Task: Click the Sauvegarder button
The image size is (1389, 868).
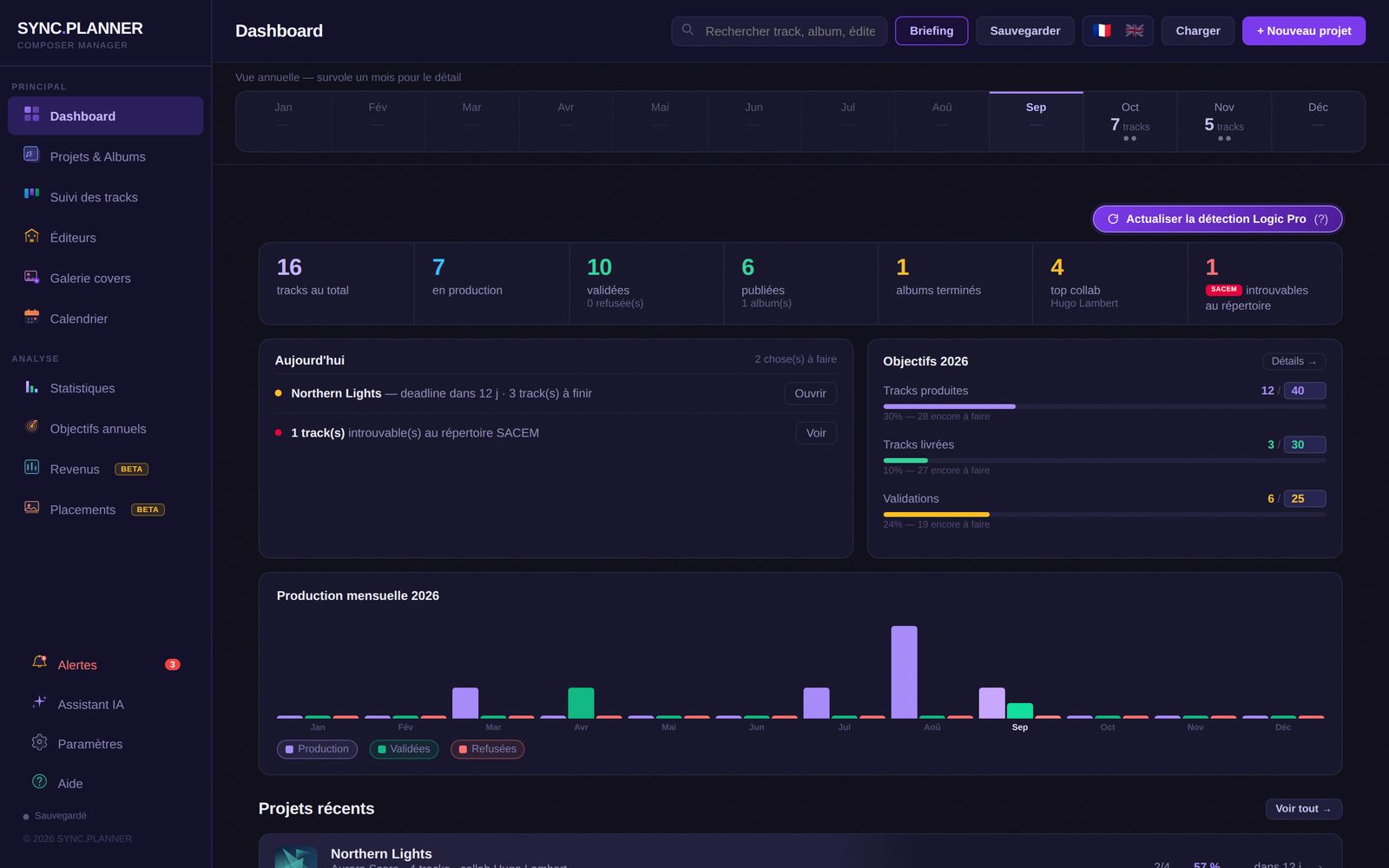Action: click(1024, 30)
